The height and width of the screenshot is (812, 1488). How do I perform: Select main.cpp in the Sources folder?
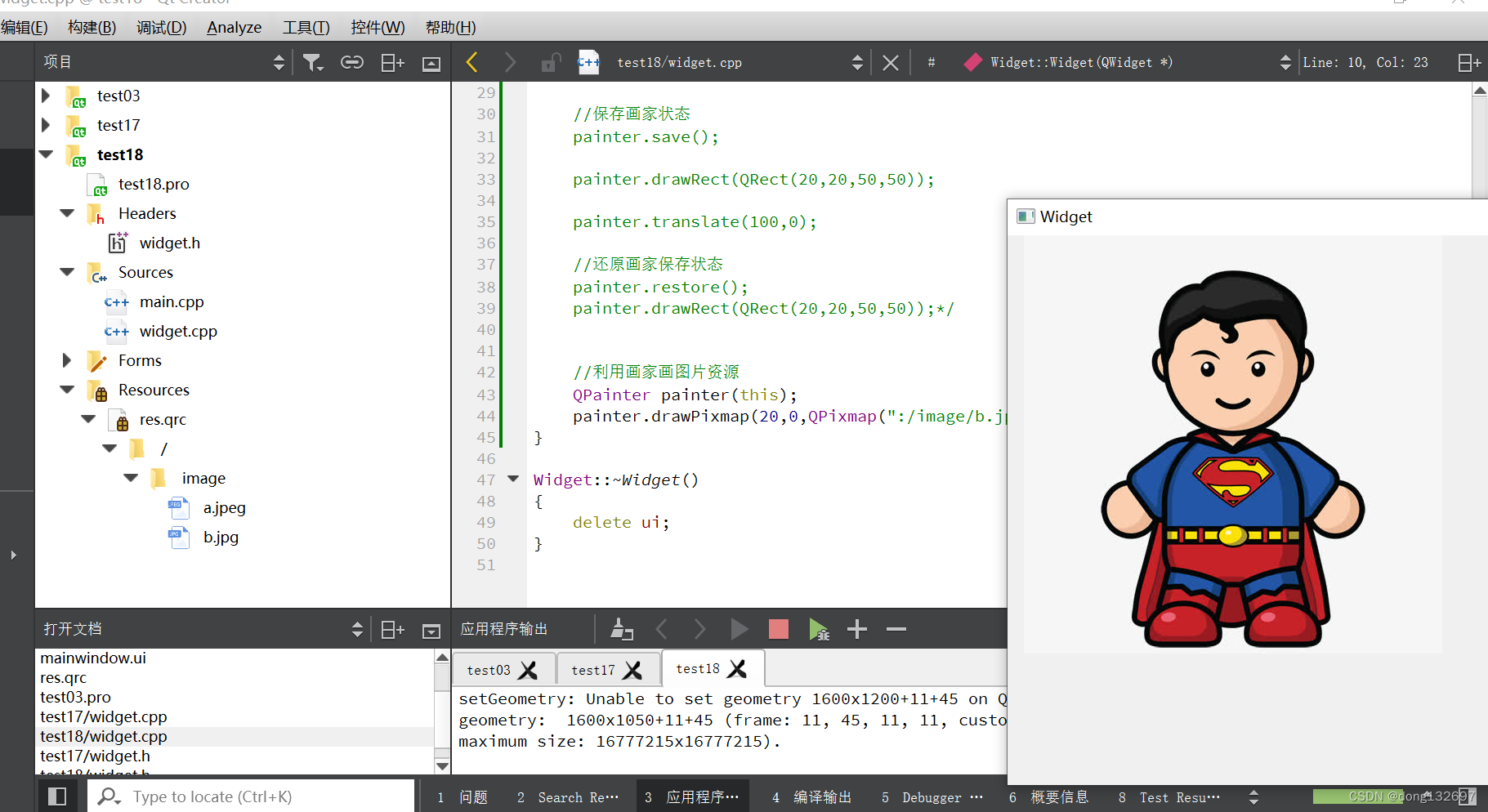[172, 301]
